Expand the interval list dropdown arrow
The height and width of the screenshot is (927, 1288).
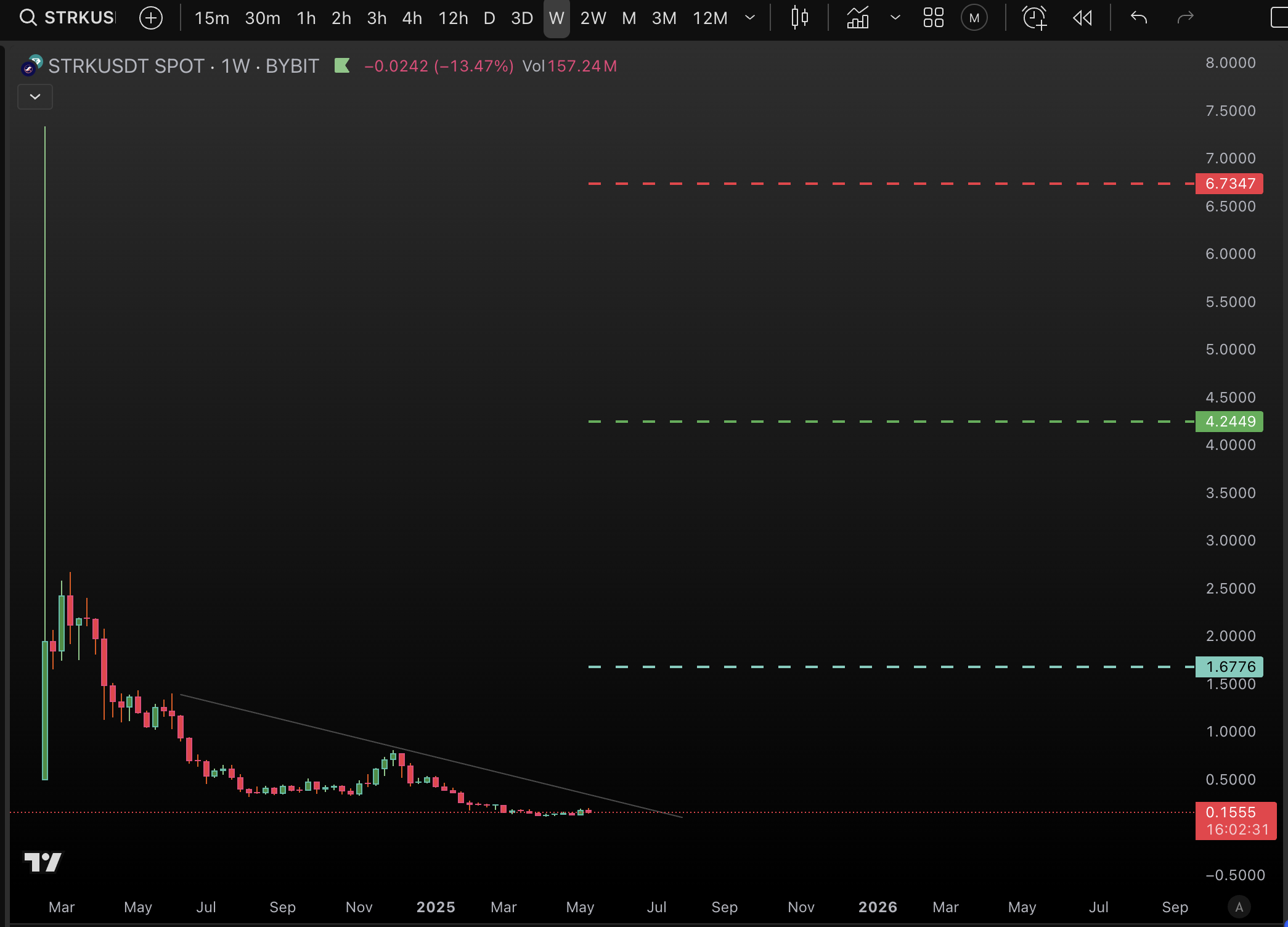[x=750, y=18]
